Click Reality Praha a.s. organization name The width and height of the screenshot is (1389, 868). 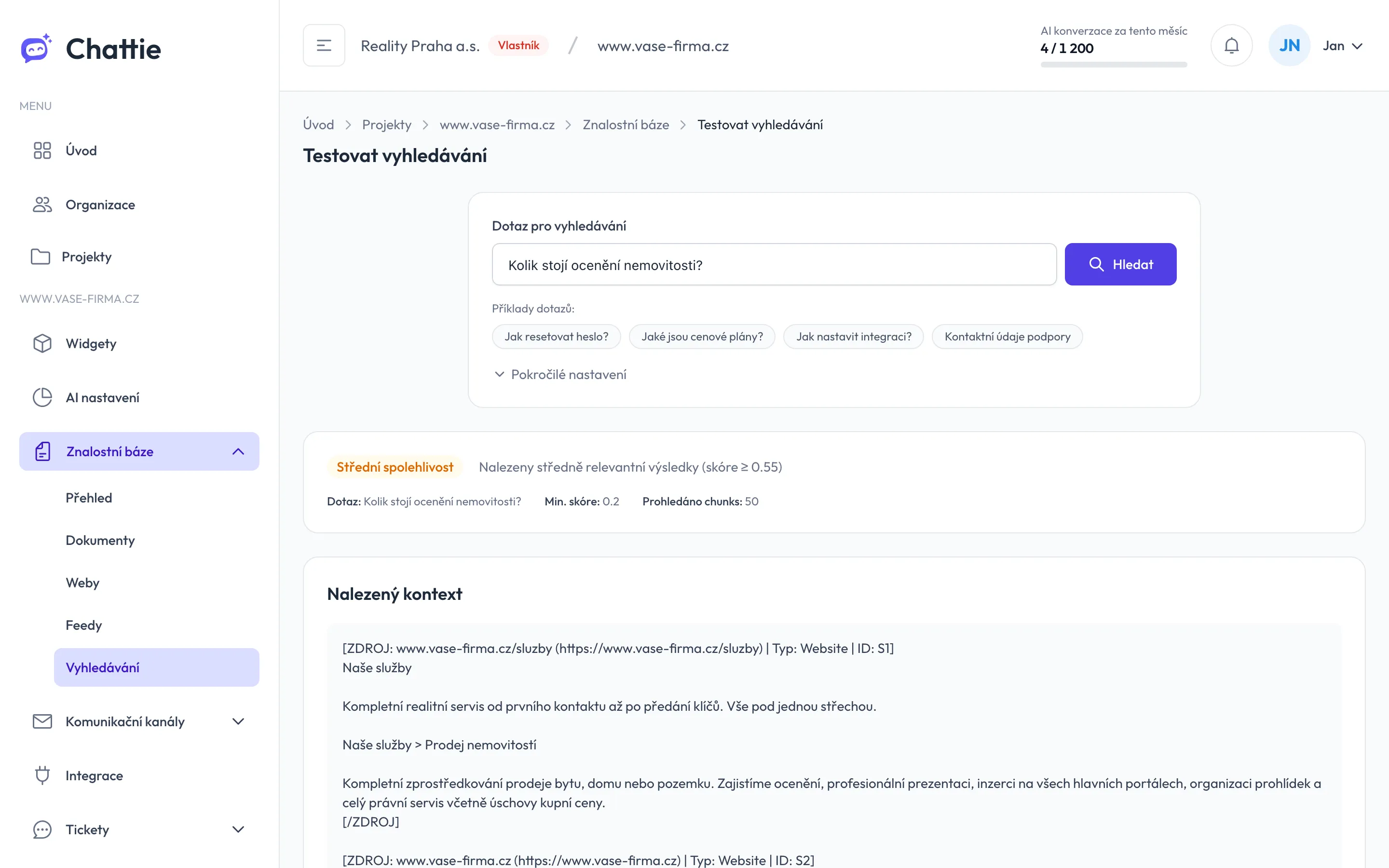tap(420, 46)
